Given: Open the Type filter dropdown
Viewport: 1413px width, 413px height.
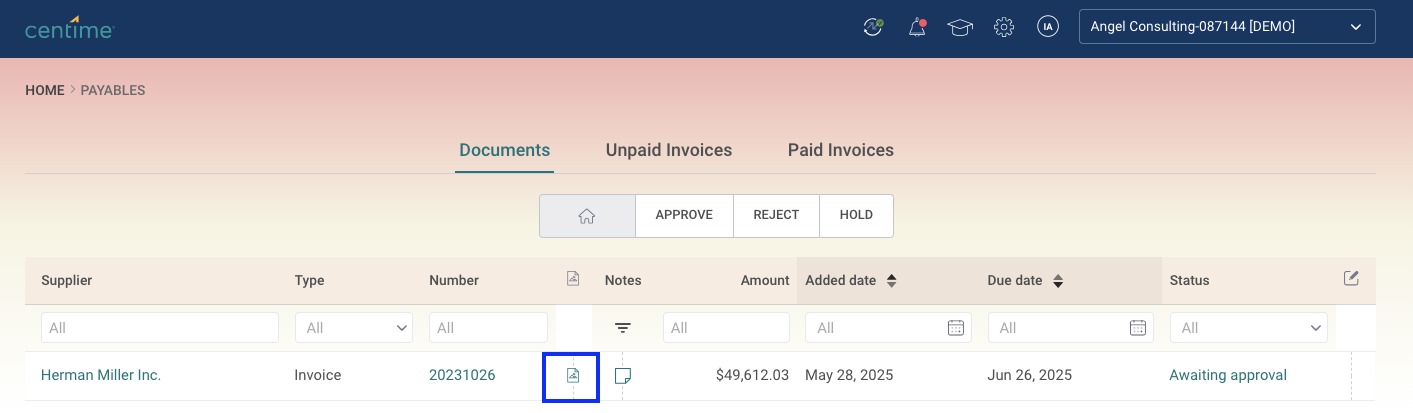Looking at the screenshot, I should click(x=354, y=328).
